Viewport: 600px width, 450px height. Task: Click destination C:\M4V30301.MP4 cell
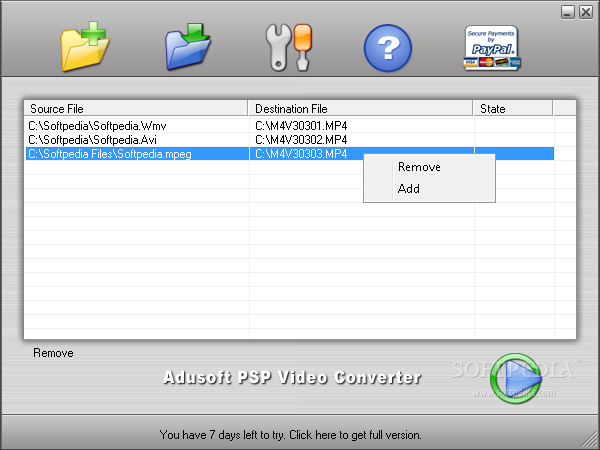(301, 126)
